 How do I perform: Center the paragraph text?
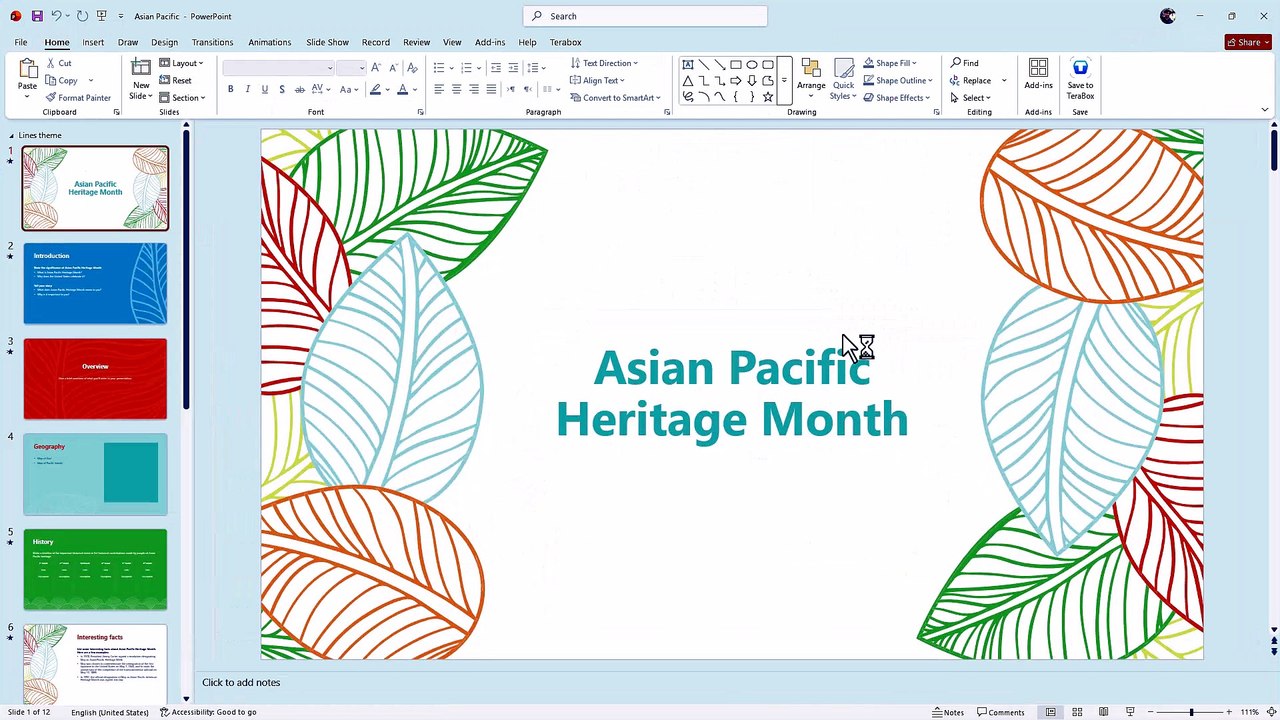(456, 90)
